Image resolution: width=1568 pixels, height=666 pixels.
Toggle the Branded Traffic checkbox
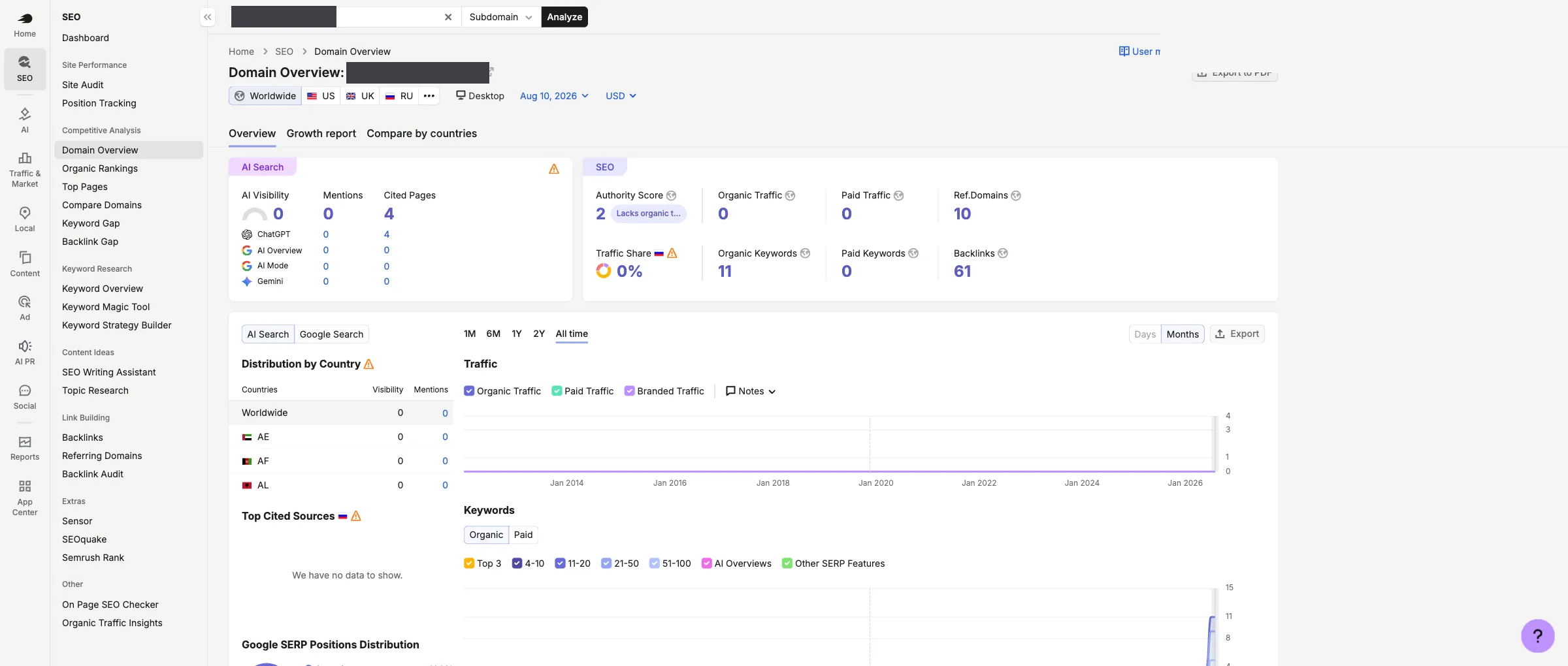click(629, 391)
